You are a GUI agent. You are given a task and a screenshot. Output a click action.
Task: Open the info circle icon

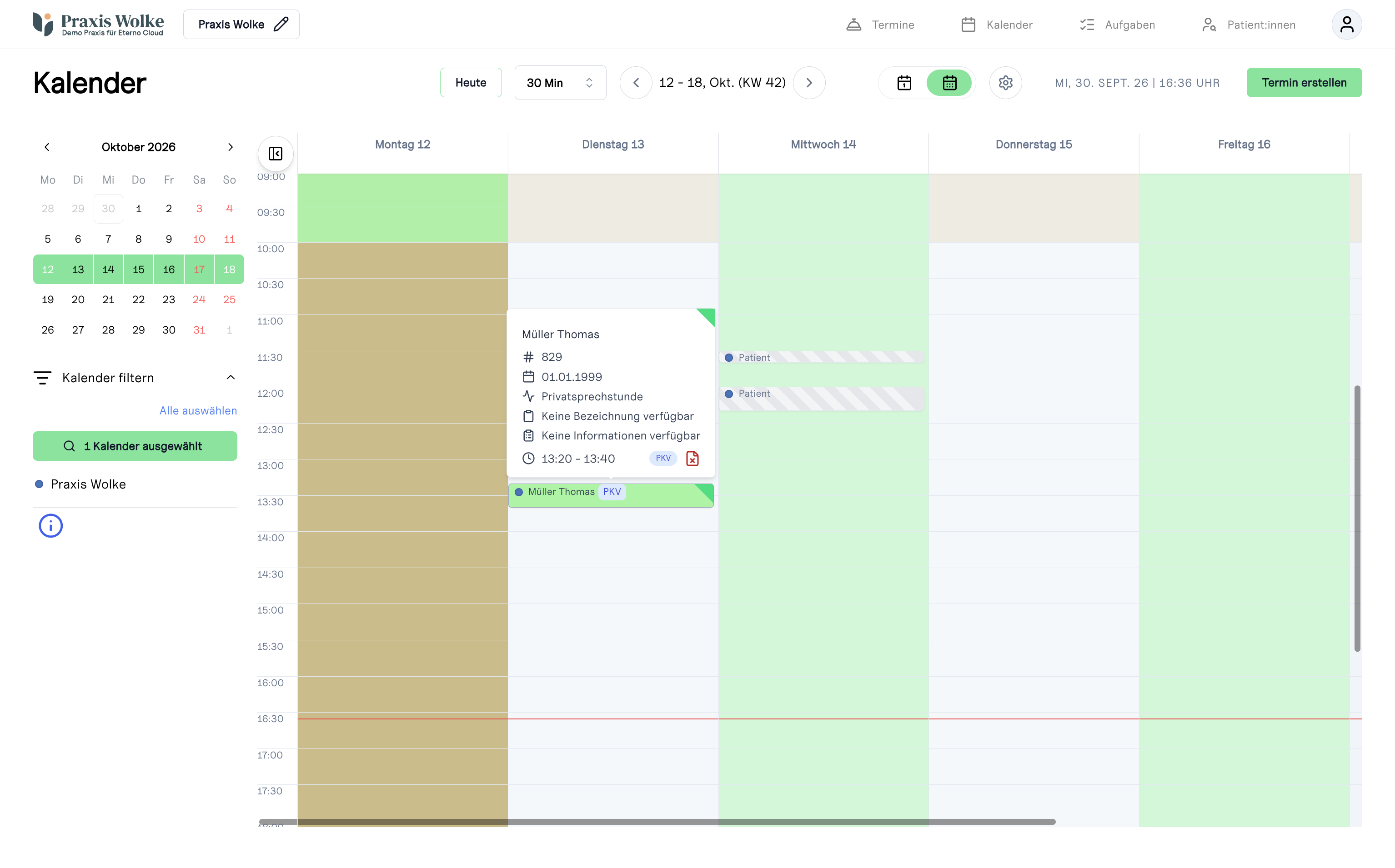click(50, 526)
